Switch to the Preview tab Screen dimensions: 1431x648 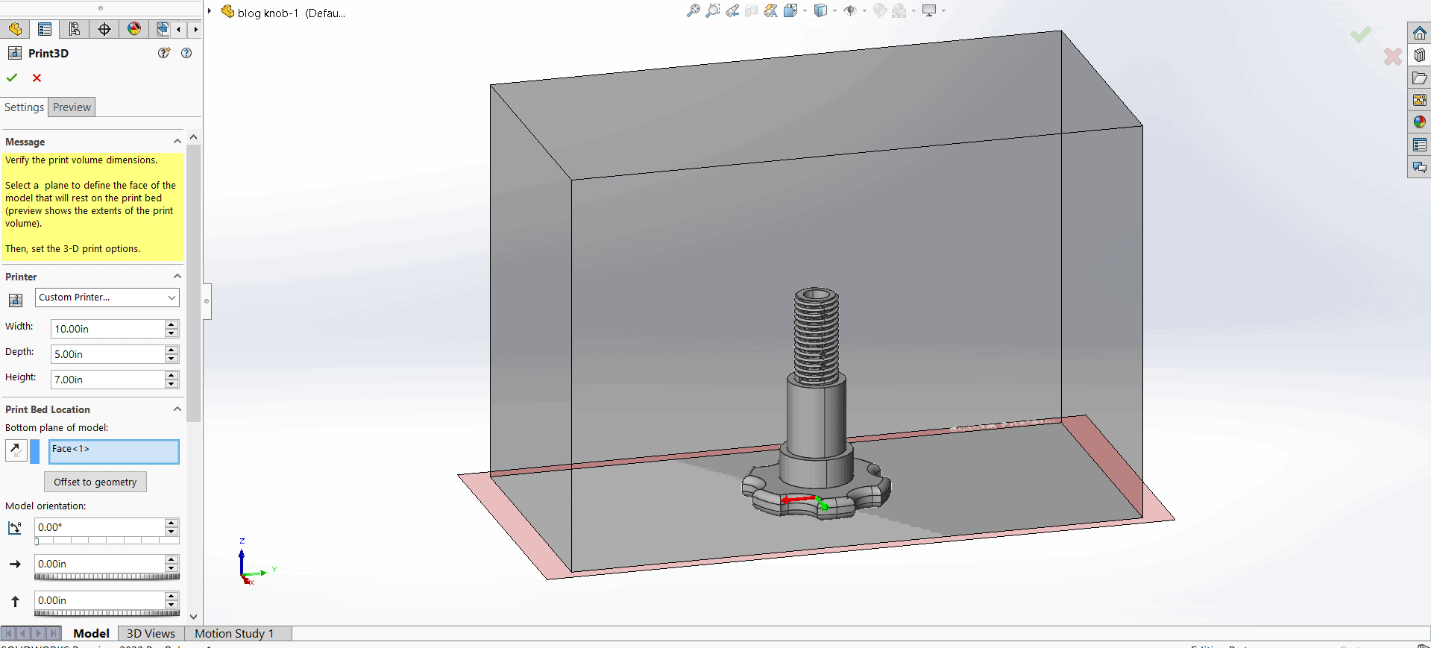(72, 107)
